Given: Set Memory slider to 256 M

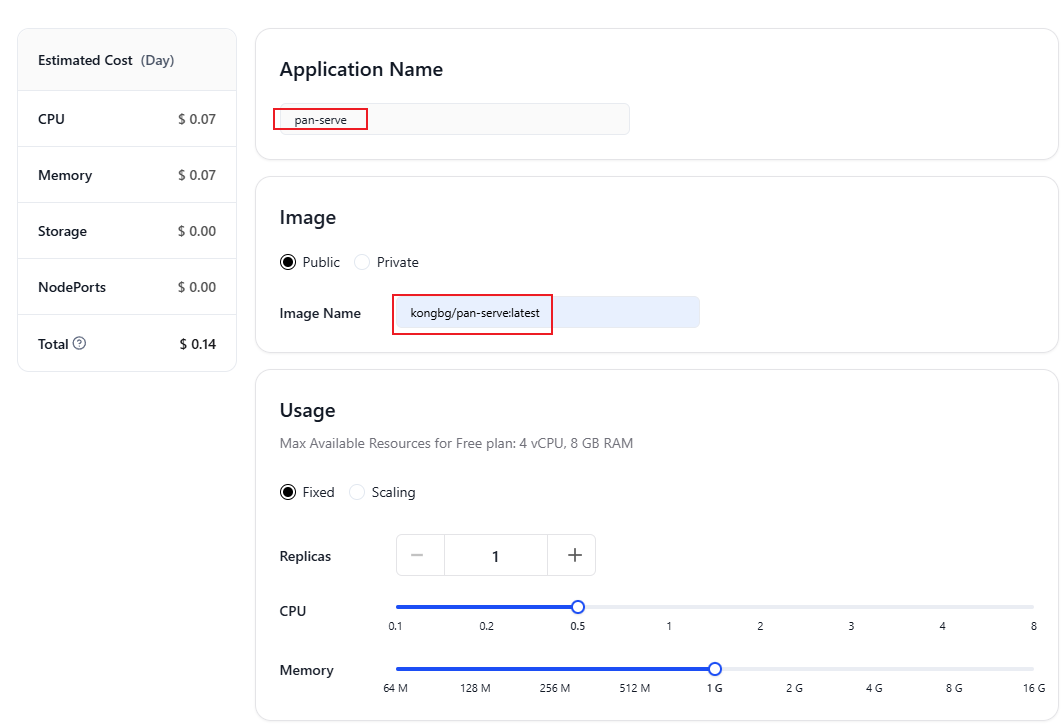Looking at the screenshot, I should point(554,669).
